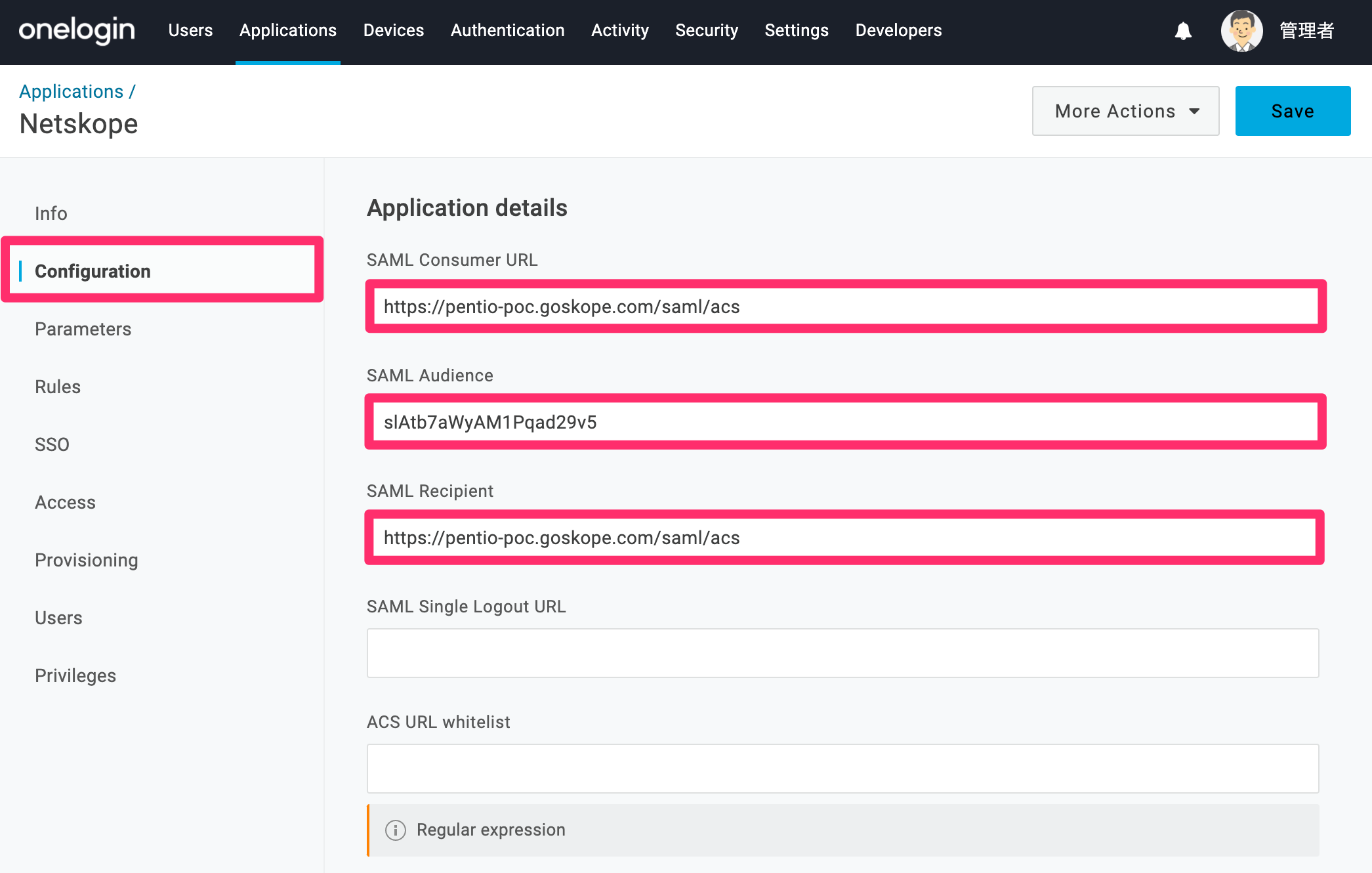The width and height of the screenshot is (1372, 873).
Task: Open the 管理者 account menu
Action: pos(1306,30)
